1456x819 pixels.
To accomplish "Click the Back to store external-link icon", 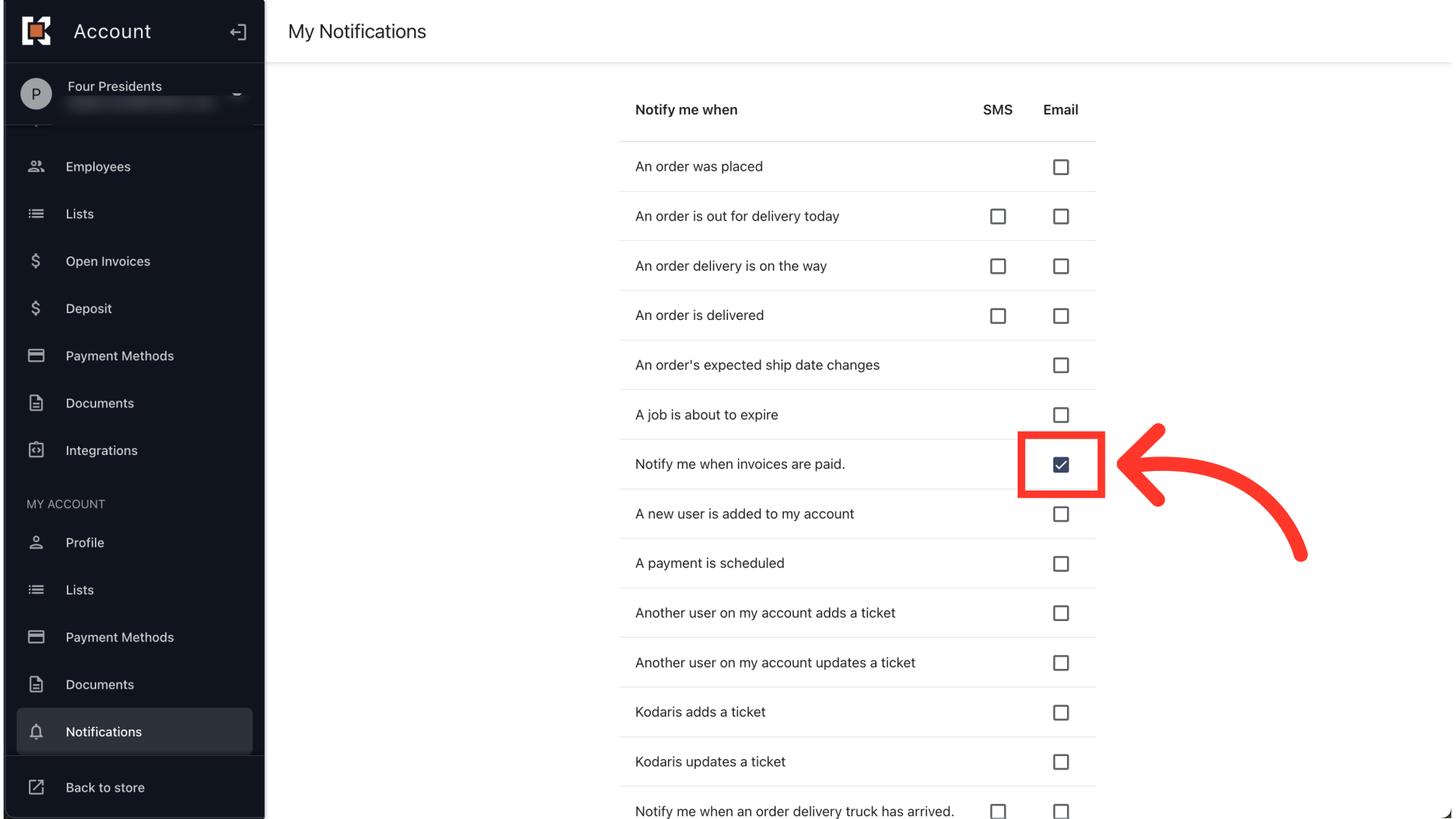I will tap(36, 787).
